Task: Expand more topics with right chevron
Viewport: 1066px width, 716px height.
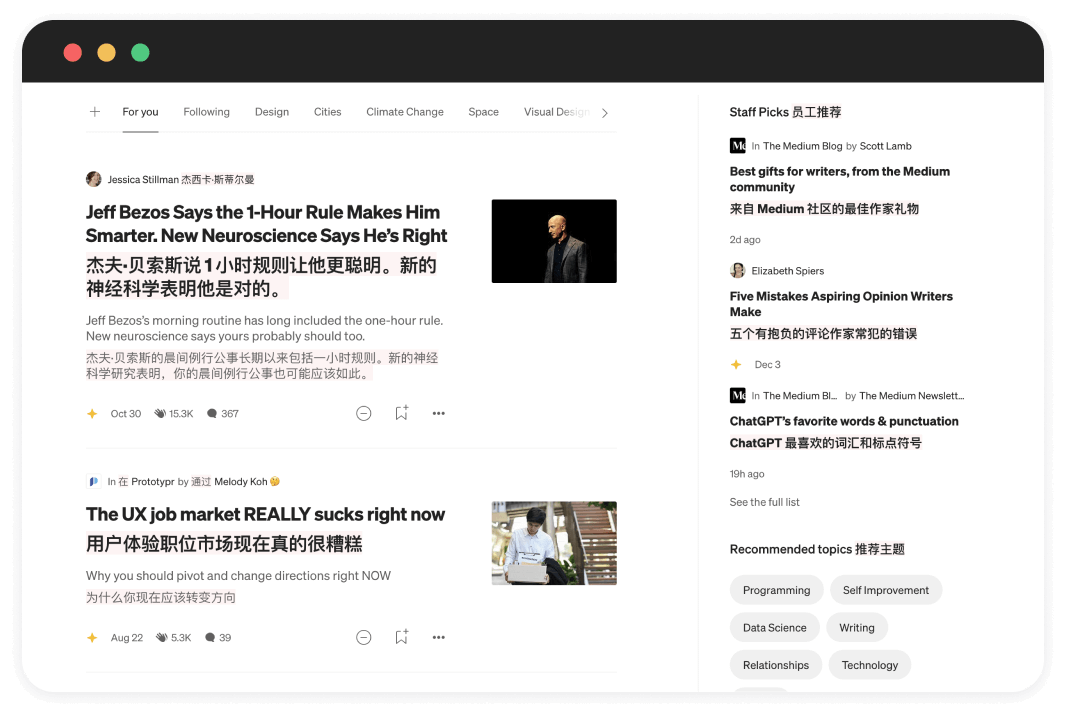Action: (604, 113)
